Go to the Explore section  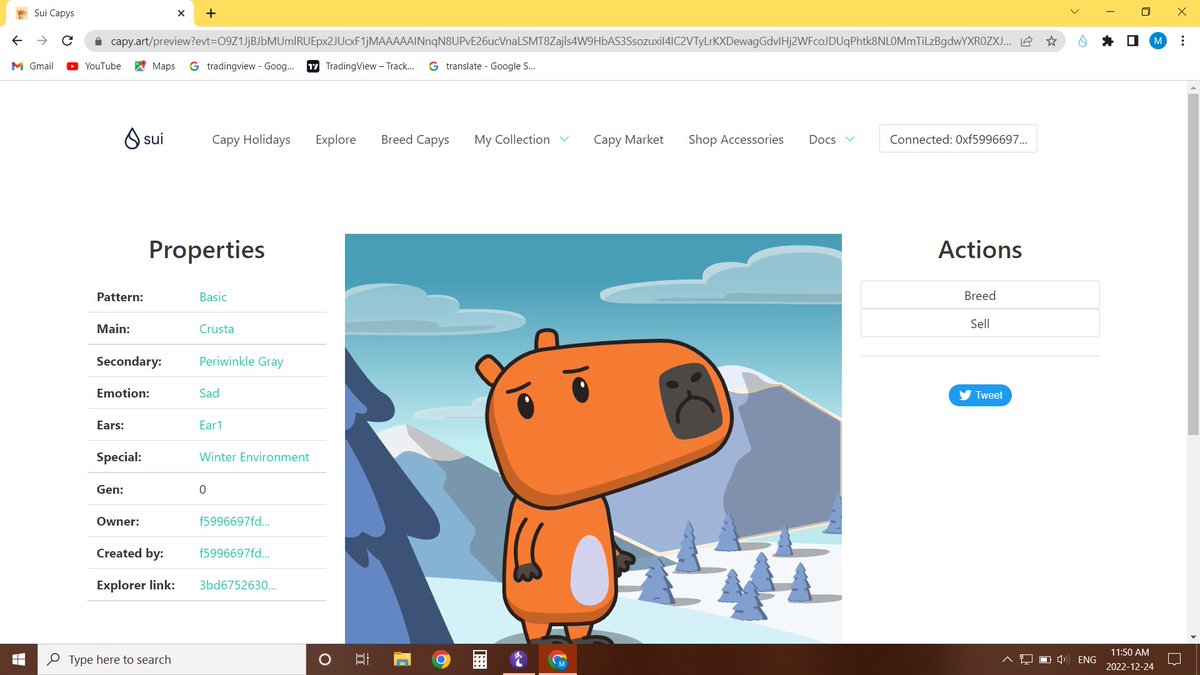pos(336,140)
